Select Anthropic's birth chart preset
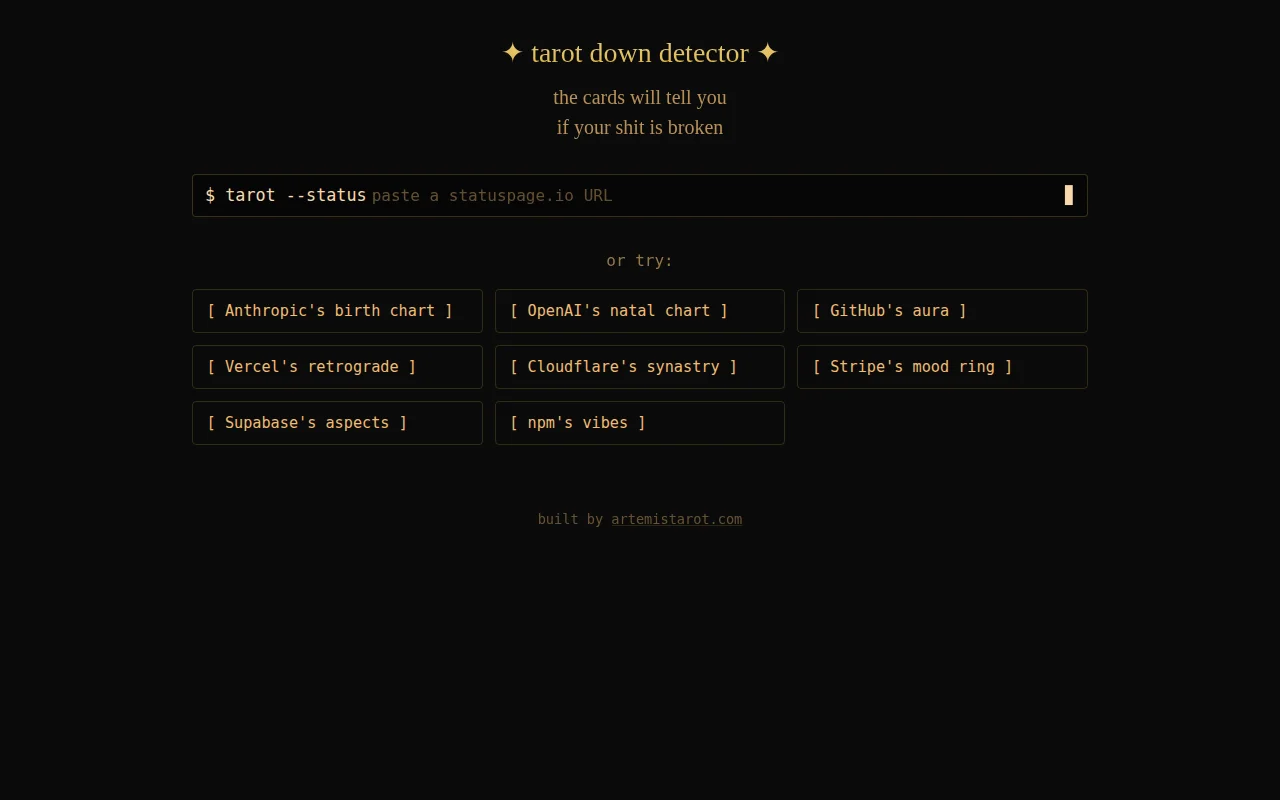Image resolution: width=1280 pixels, height=800 pixels. [337, 311]
